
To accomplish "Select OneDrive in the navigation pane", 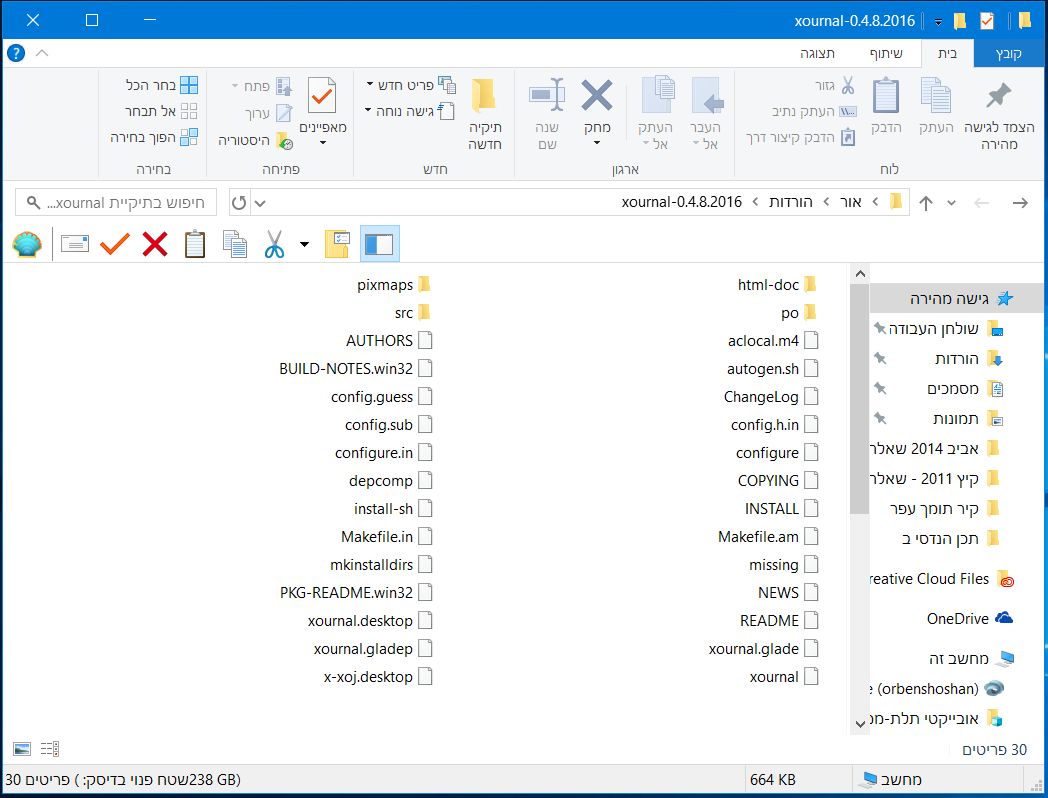I will (969, 619).
